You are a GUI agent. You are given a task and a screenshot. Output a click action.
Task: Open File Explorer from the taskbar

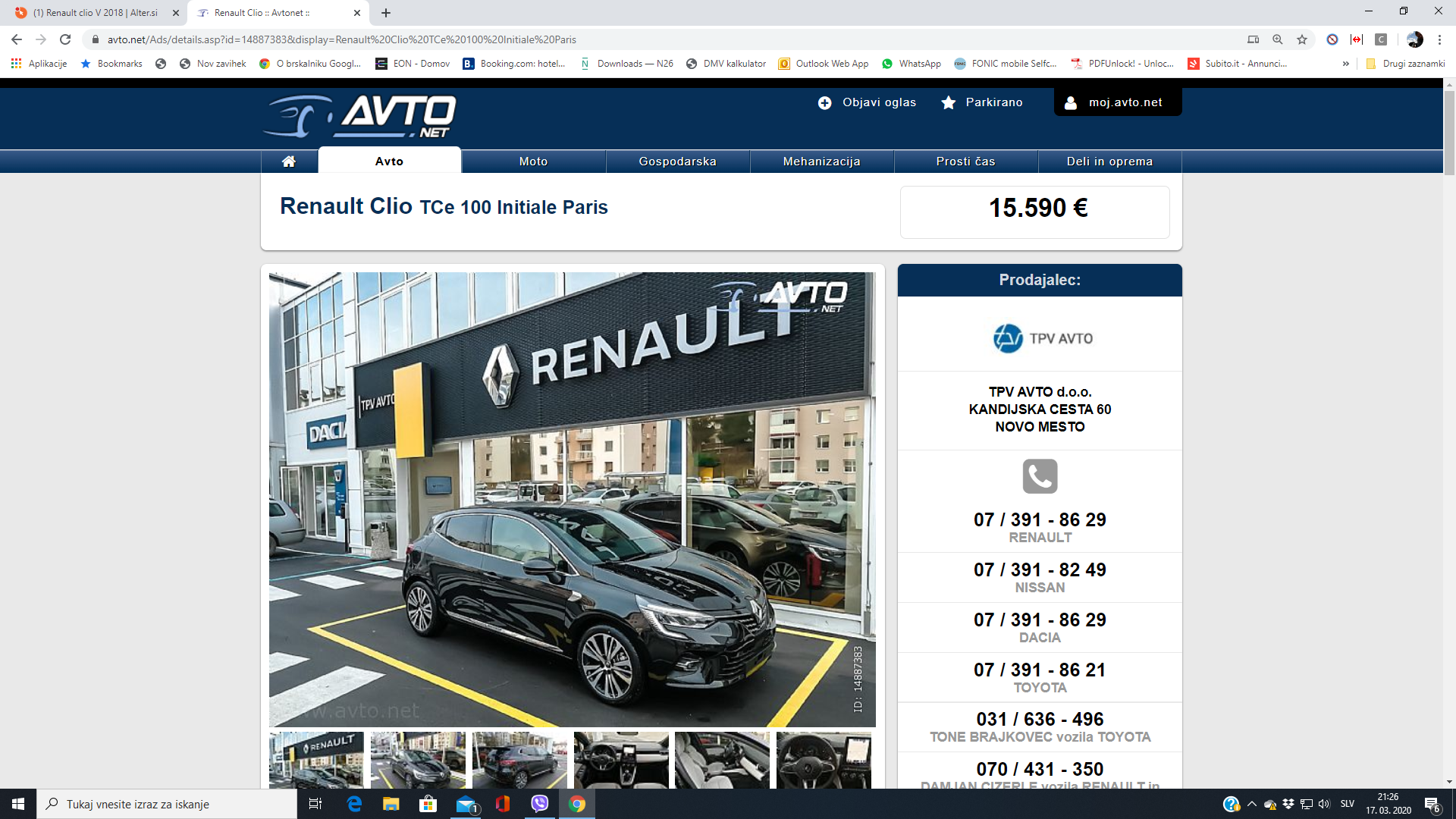click(x=391, y=804)
